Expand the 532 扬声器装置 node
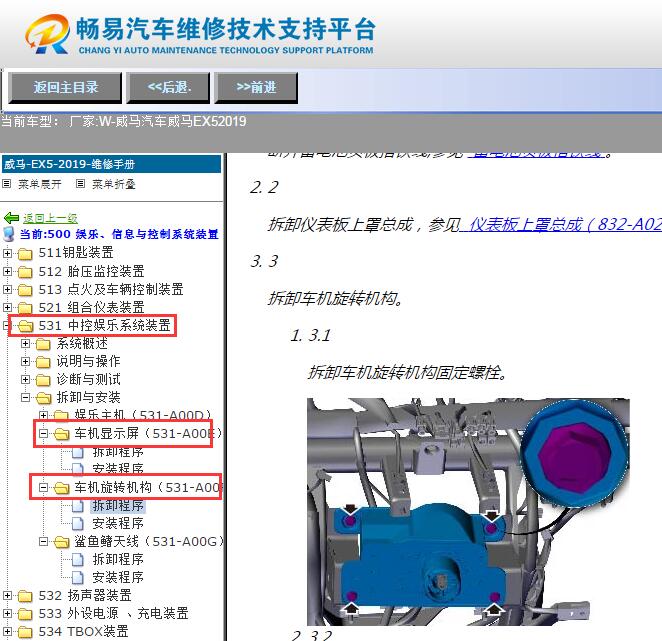The image size is (662, 641). coord(7,596)
